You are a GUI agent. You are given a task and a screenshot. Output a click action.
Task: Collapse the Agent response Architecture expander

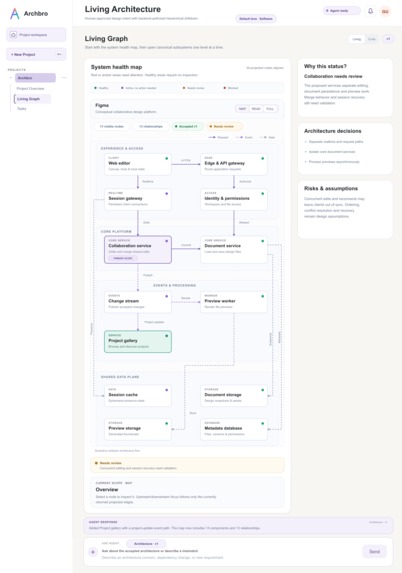[379, 522]
